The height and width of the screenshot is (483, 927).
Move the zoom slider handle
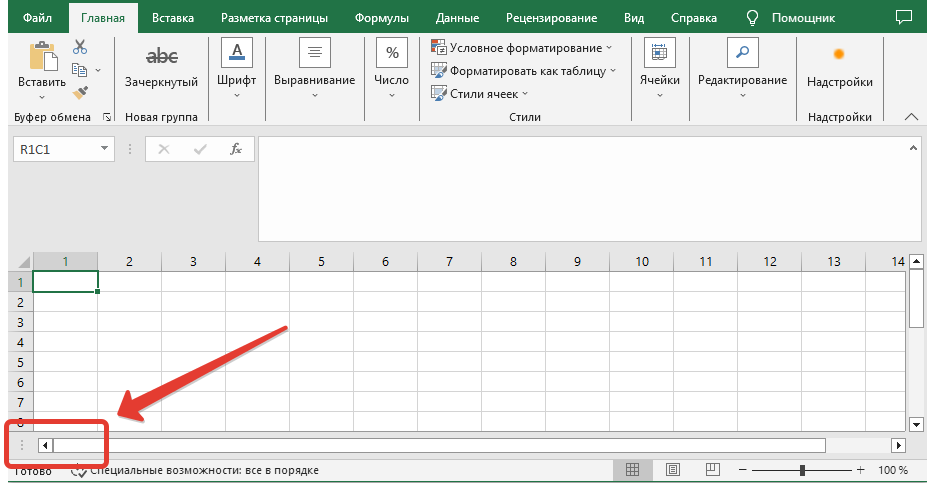click(x=802, y=470)
